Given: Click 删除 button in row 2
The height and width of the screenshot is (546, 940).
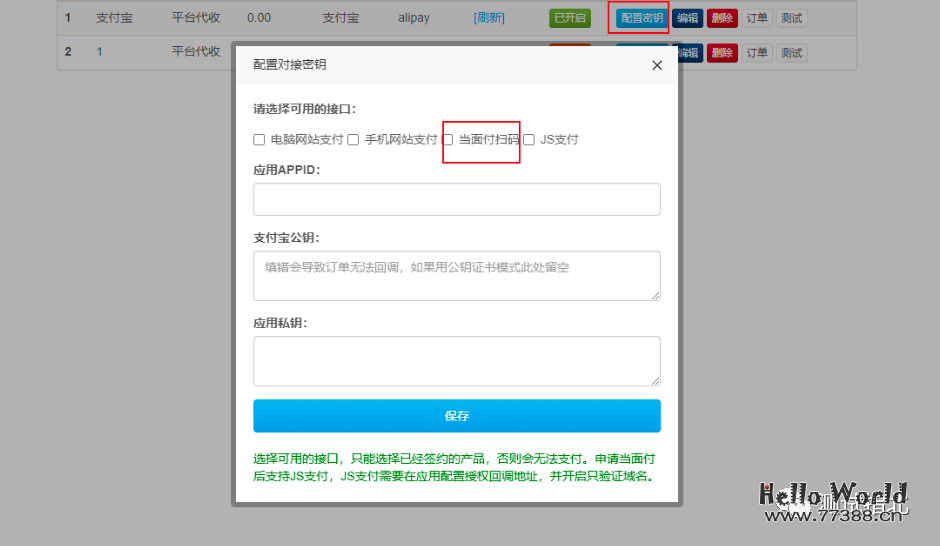Looking at the screenshot, I should pyautogui.click(x=722, y=53).
